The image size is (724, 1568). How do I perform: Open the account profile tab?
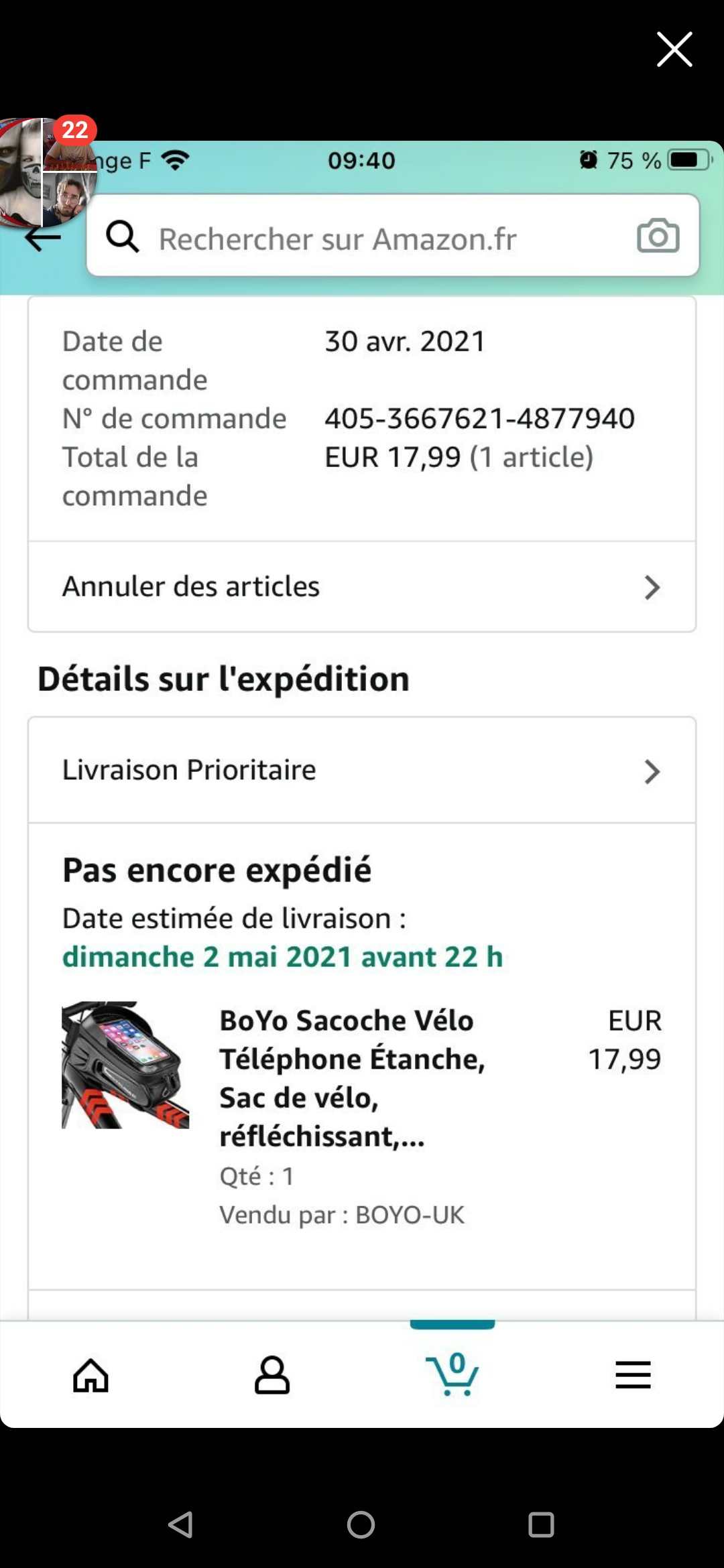tap(271, 1376)
